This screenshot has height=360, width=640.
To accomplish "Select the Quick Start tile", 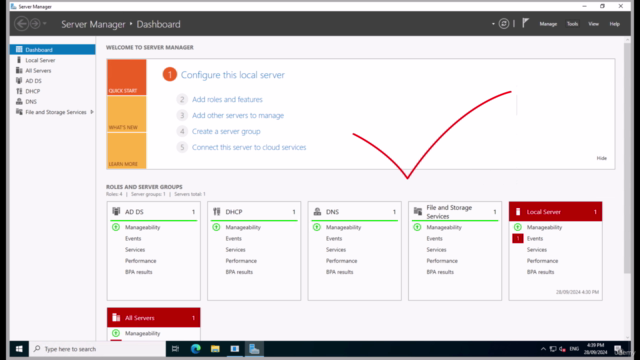I will (x=127, y=77).
